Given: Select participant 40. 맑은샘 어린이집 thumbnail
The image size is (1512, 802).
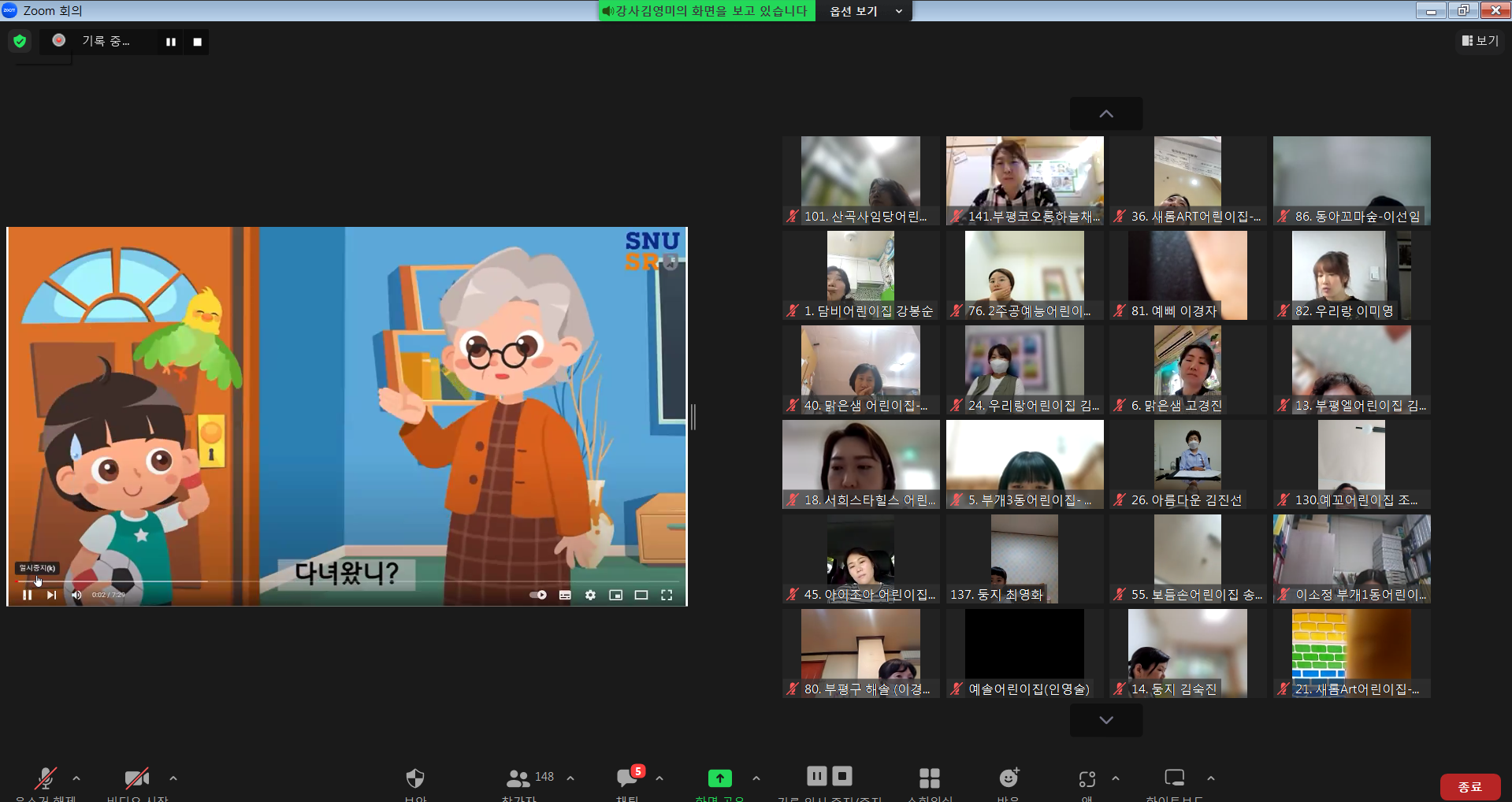Looking at the screenshot, I should 860,369.
